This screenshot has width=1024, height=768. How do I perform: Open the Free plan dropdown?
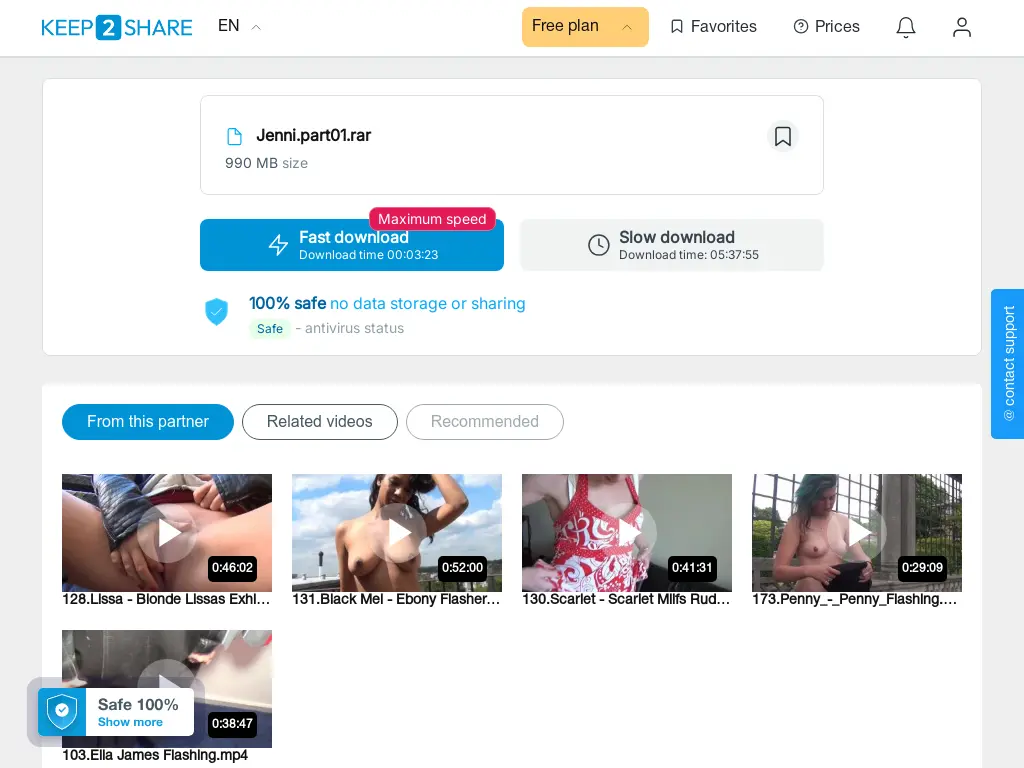[584, 27]
